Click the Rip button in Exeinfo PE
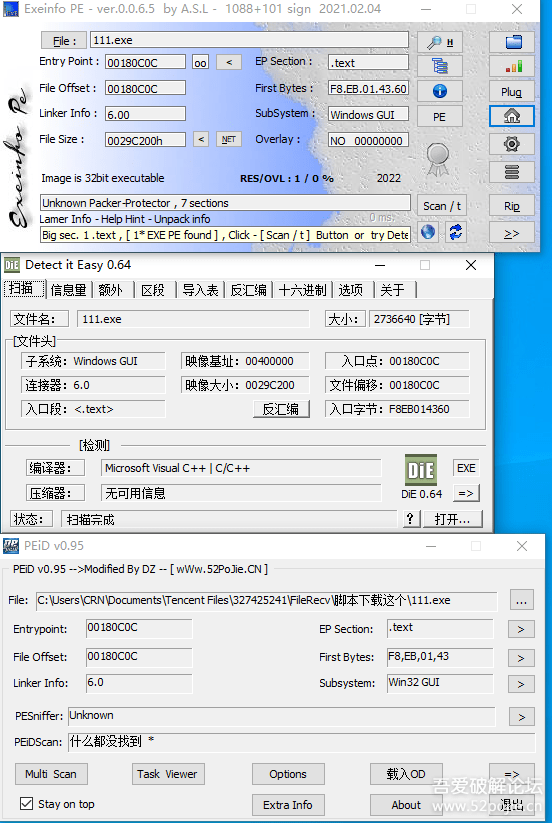Image resolution: width=552 pixels, height=823 pixels. coord(512,206)
